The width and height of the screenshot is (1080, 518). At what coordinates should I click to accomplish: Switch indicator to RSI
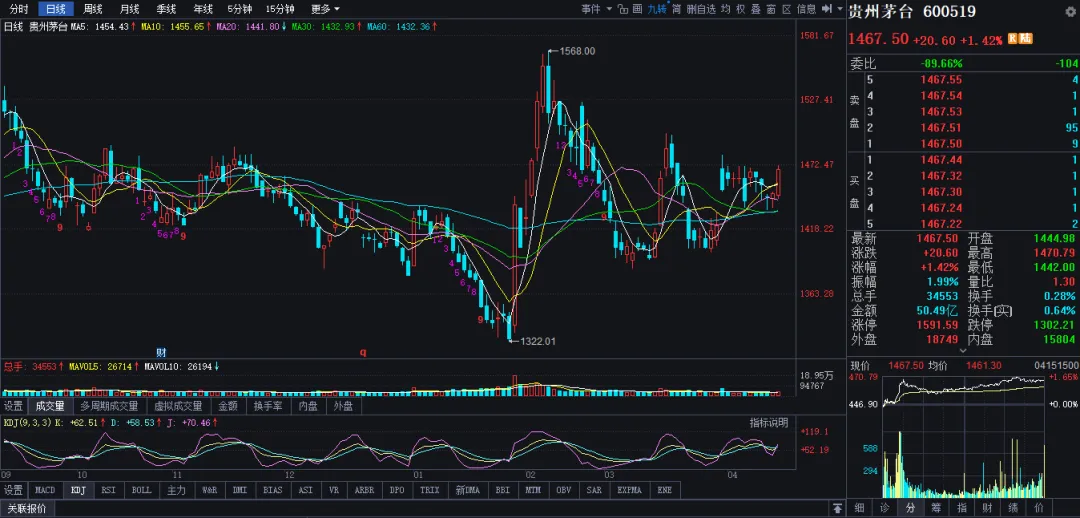(x=108, y=490)
